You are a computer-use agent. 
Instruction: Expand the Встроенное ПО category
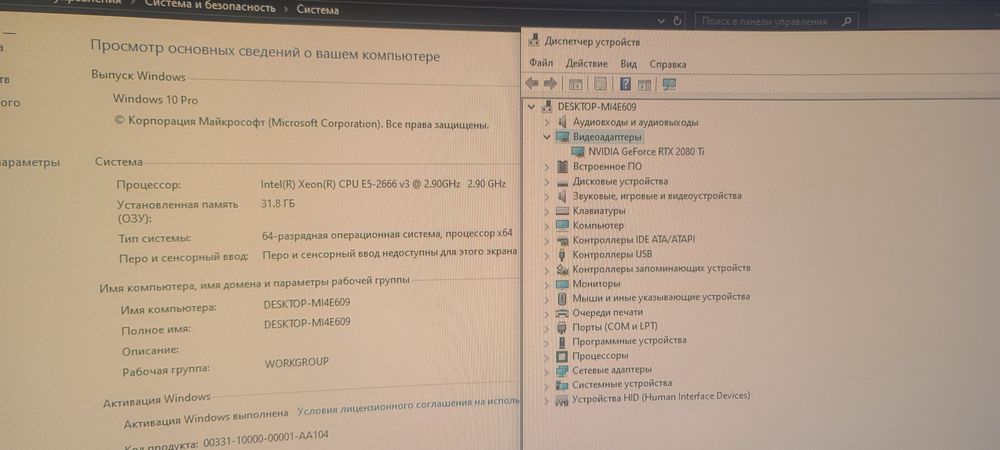coord(547,166)
